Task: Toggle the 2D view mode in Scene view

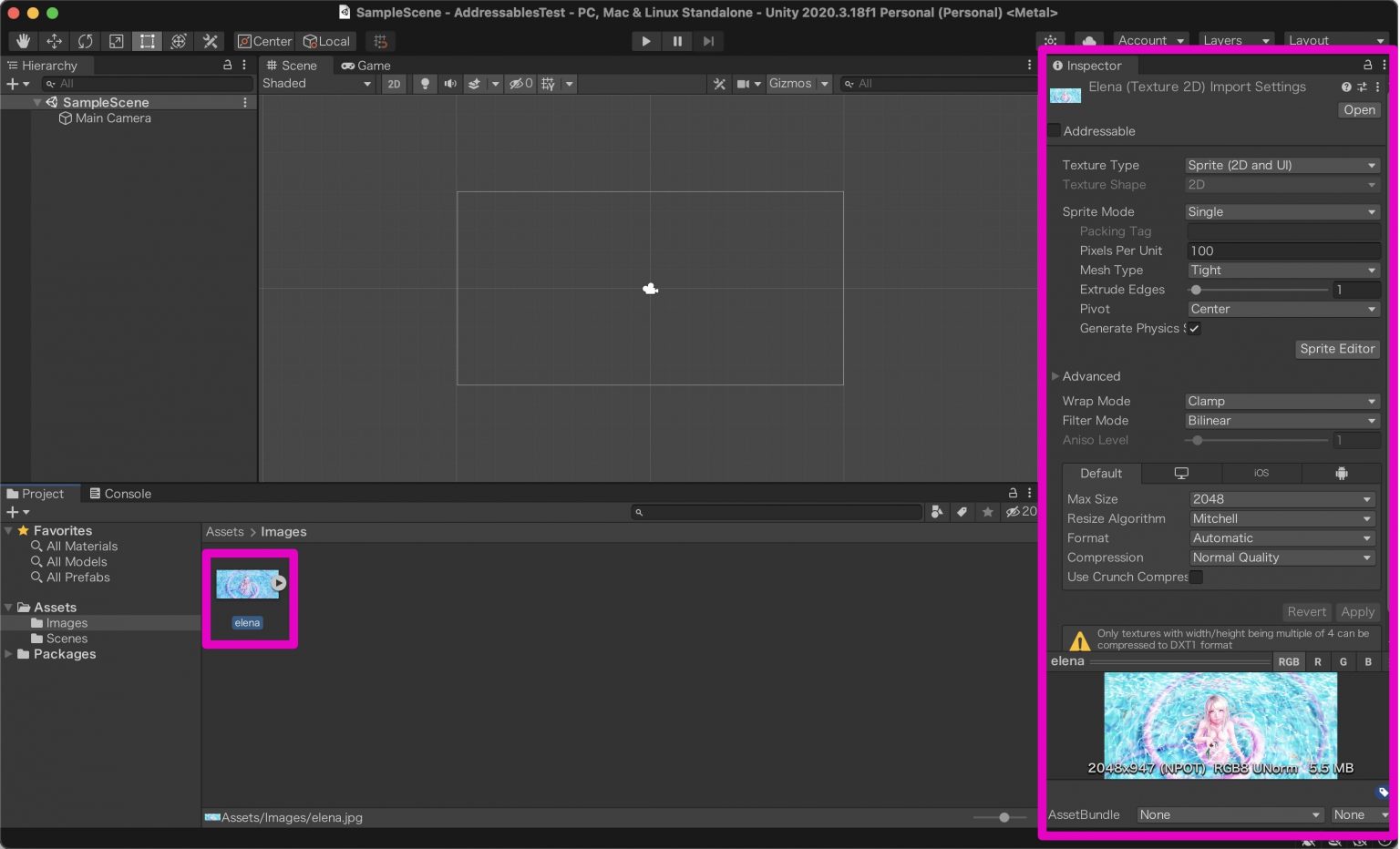Action: click(x=394, y=83)
